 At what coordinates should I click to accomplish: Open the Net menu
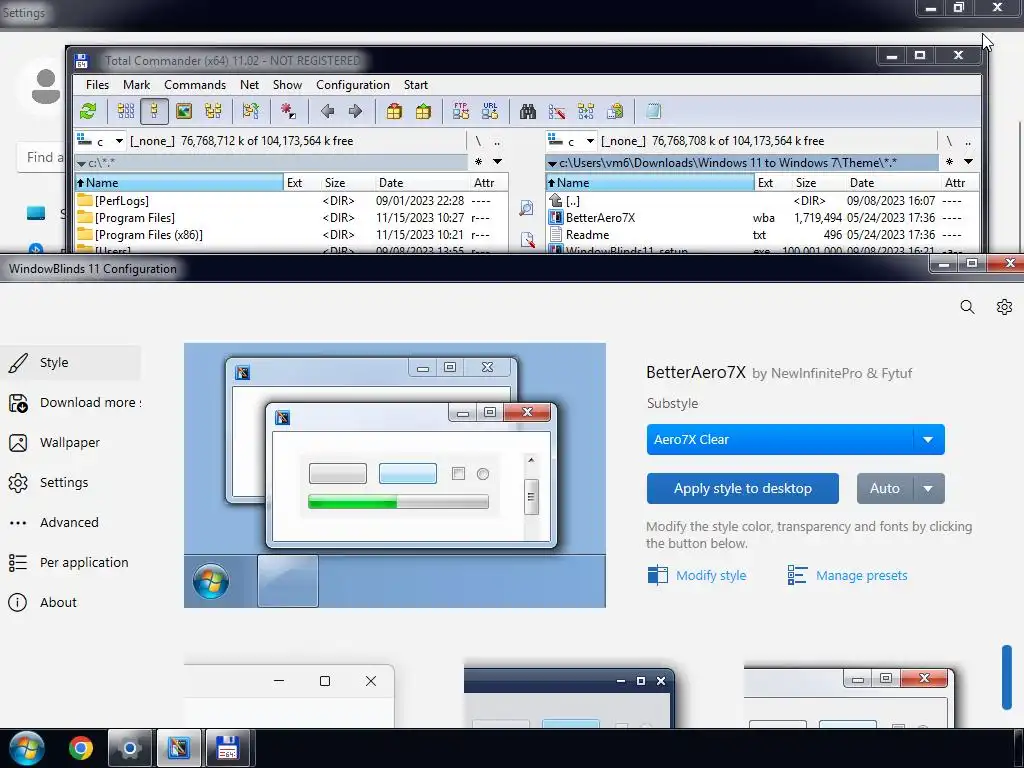point(249,85)
